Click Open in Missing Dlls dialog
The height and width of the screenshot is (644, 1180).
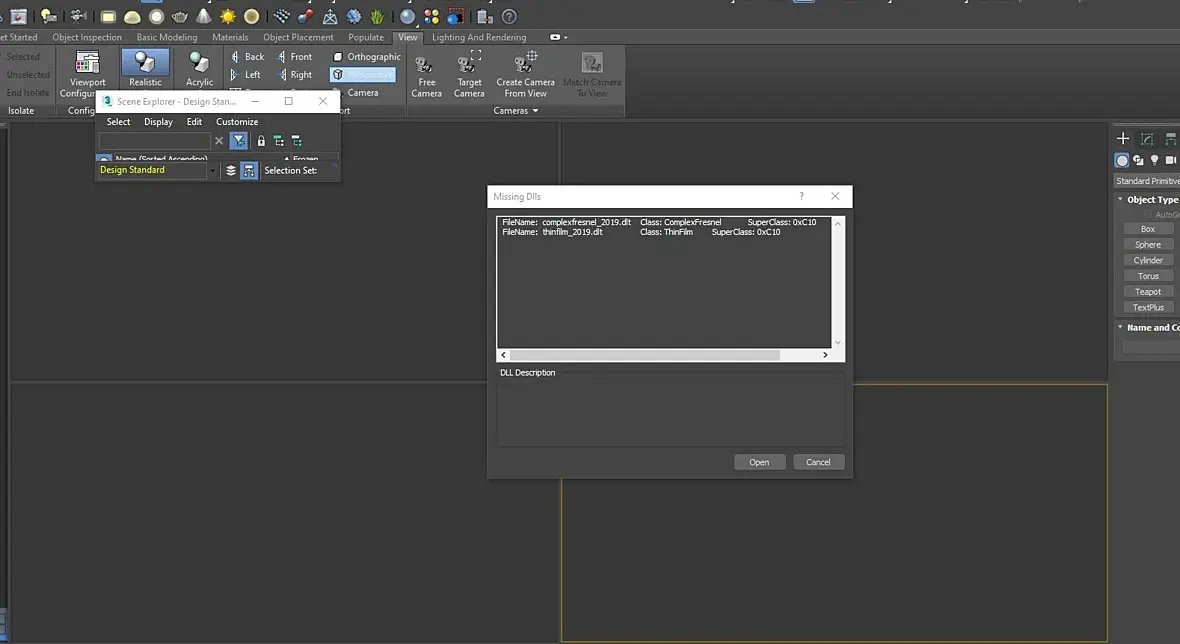(759, 462)
